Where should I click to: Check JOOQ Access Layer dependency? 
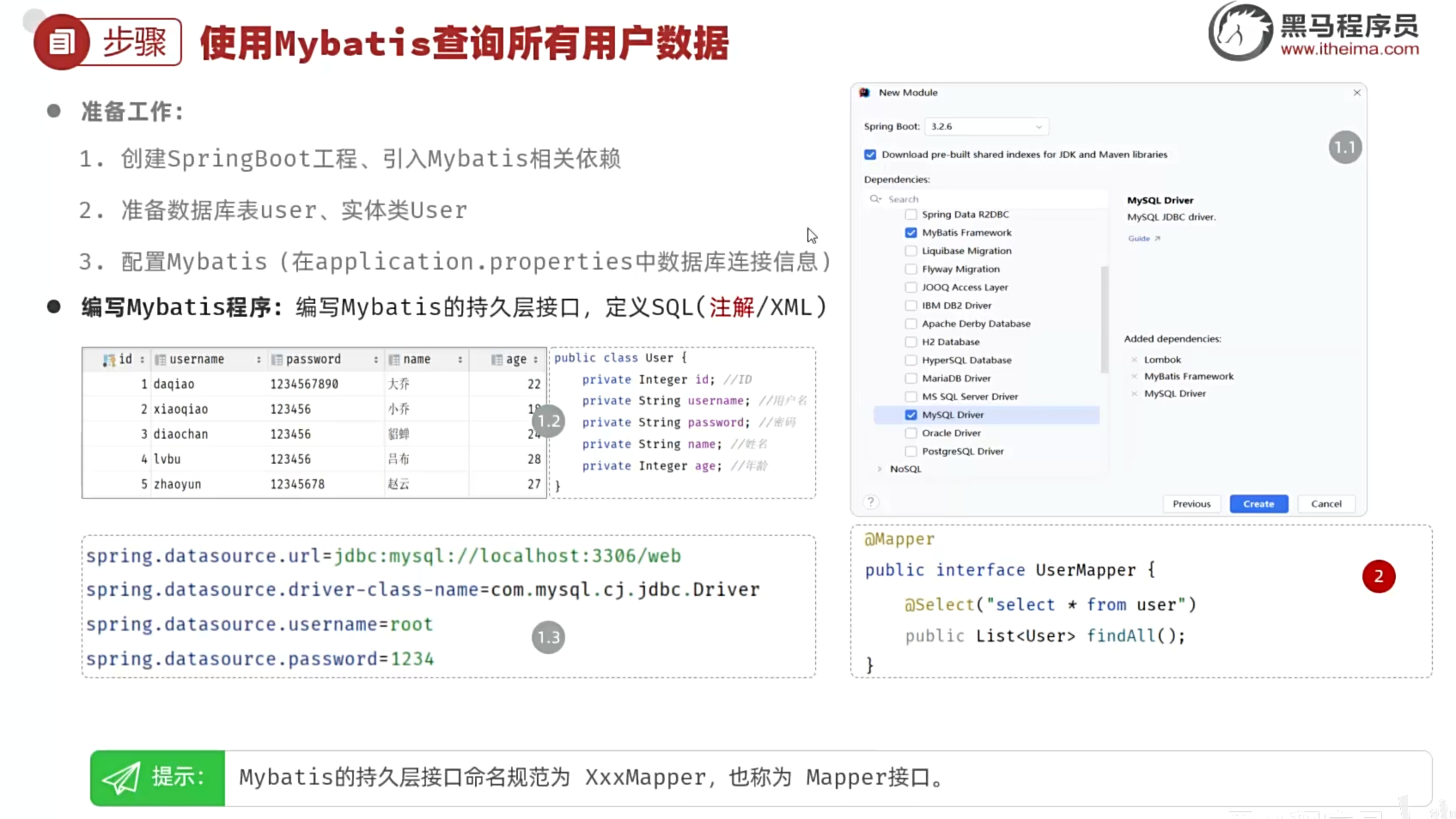[911, 288]
